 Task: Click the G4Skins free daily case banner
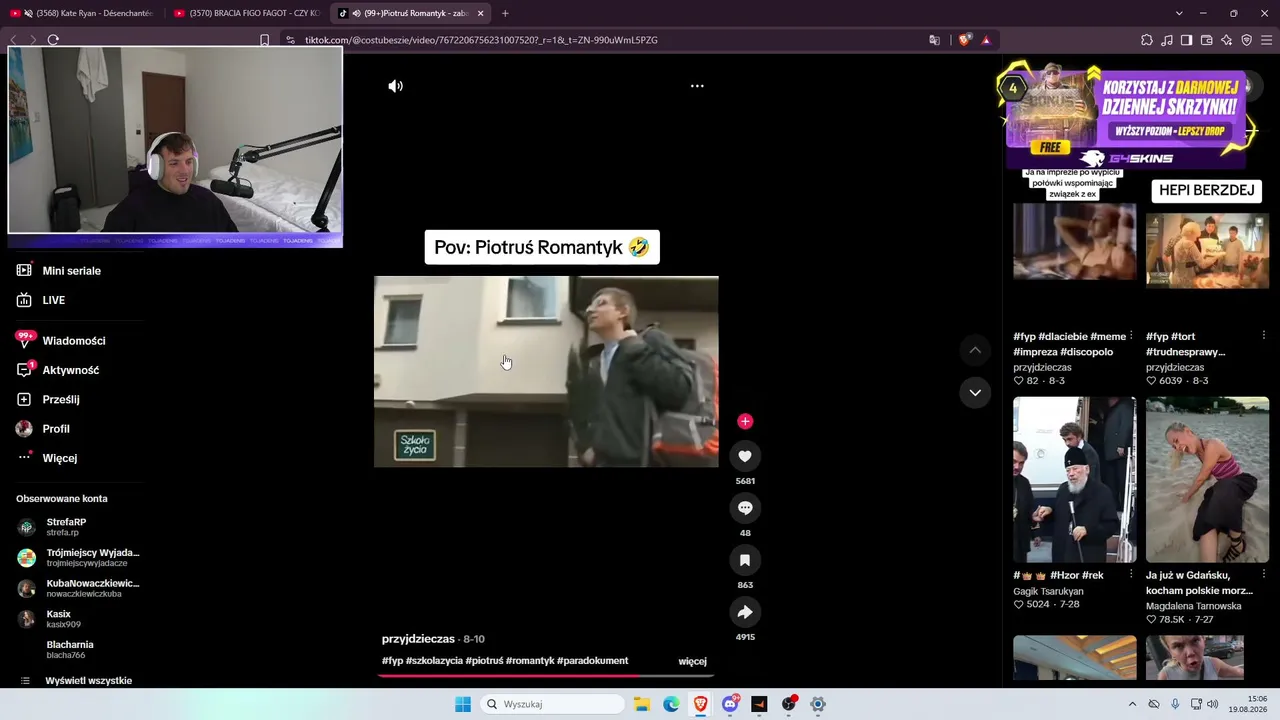coord(1127,116)
